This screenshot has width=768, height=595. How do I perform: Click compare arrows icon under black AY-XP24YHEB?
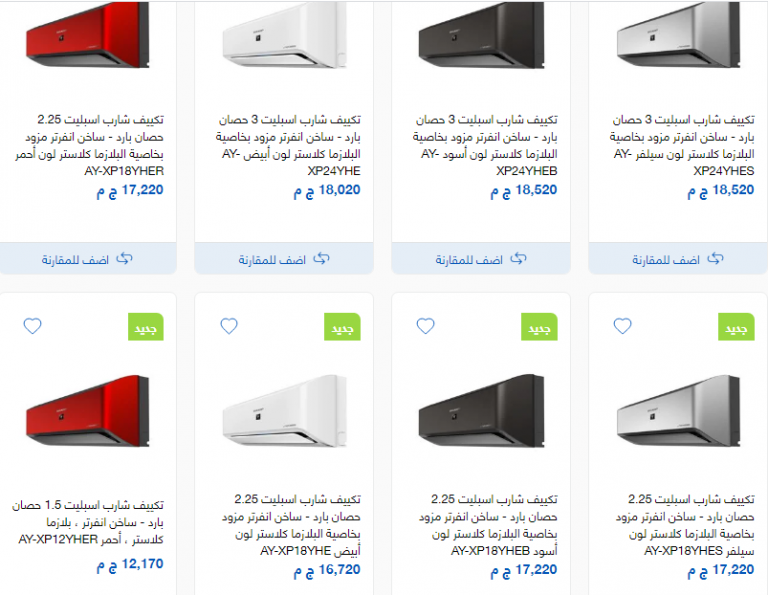(518, 259)
